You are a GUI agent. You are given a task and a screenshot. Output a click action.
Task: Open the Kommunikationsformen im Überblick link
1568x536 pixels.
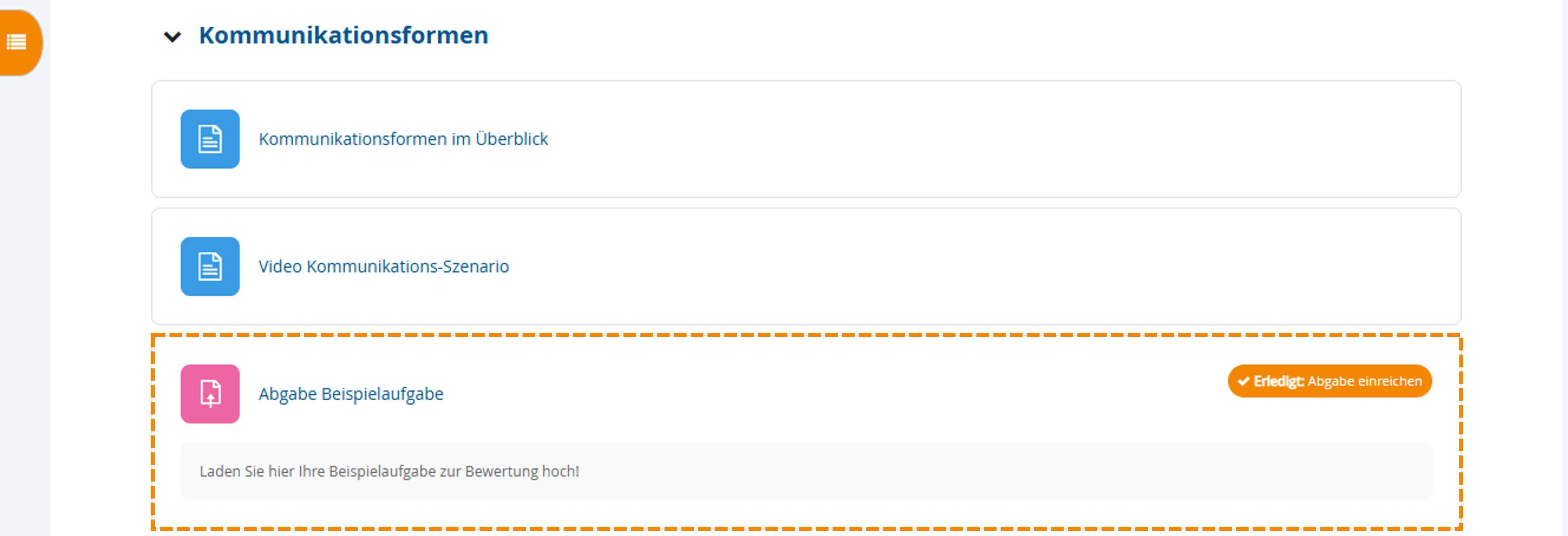pyautogui.click(x=403, y=139)
